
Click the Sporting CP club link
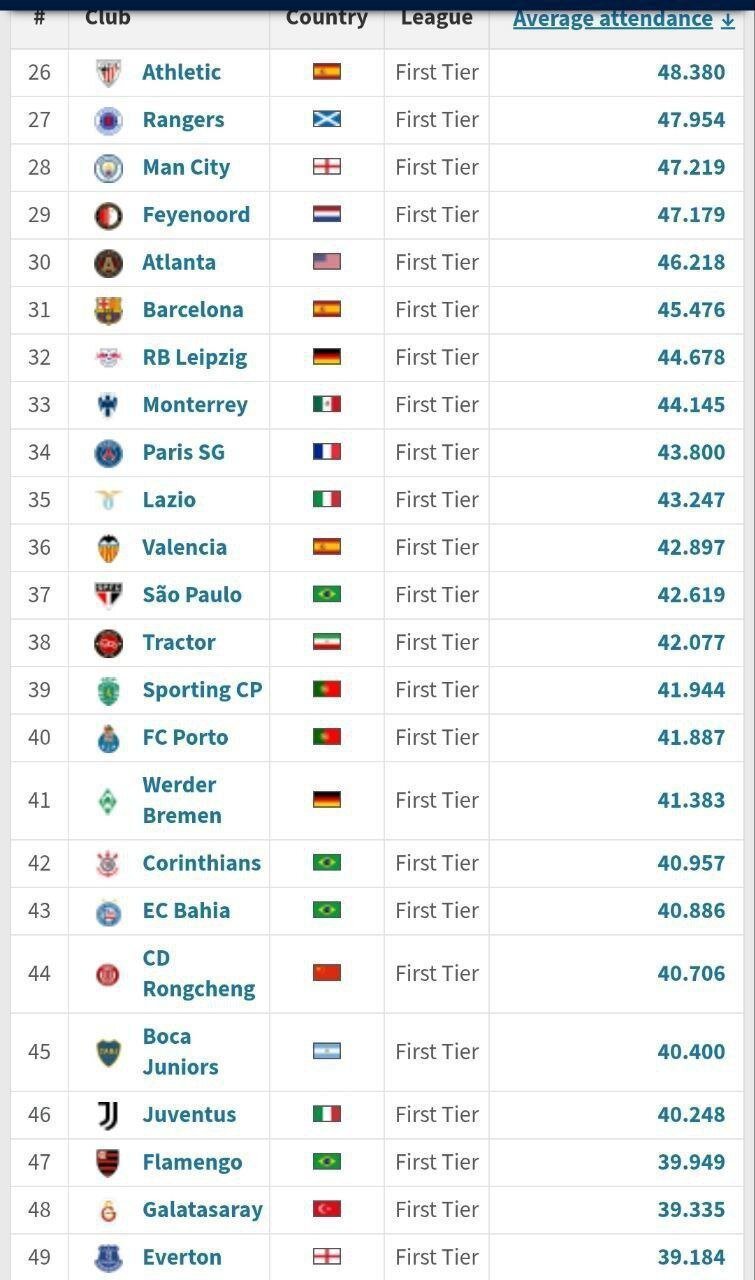click(202, 690)
